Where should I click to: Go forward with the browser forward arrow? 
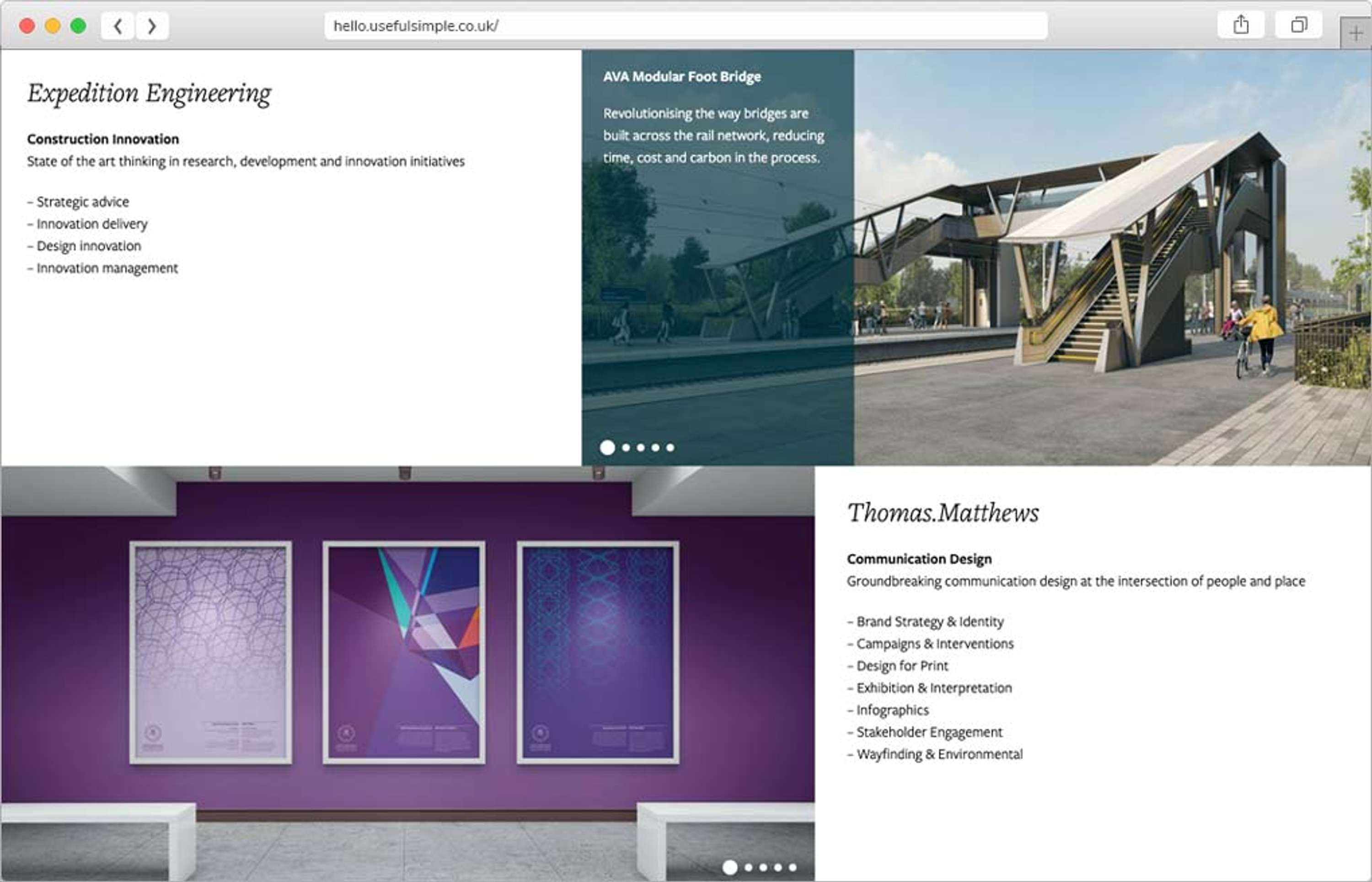point(152,26)
